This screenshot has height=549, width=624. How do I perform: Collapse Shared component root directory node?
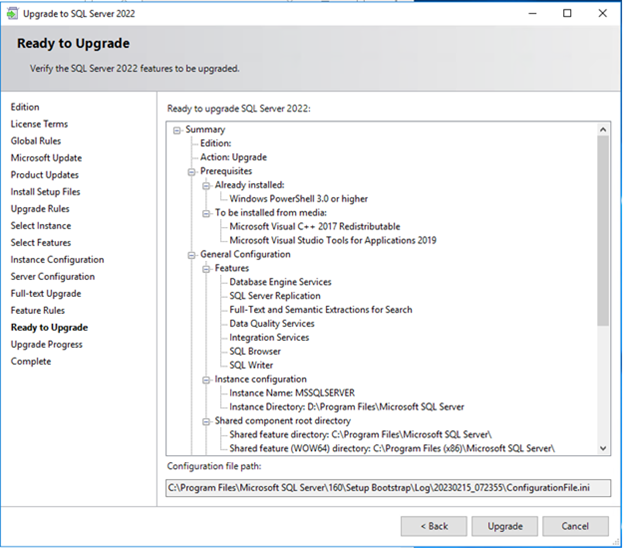pyautogui.click(x=206, y=422)
